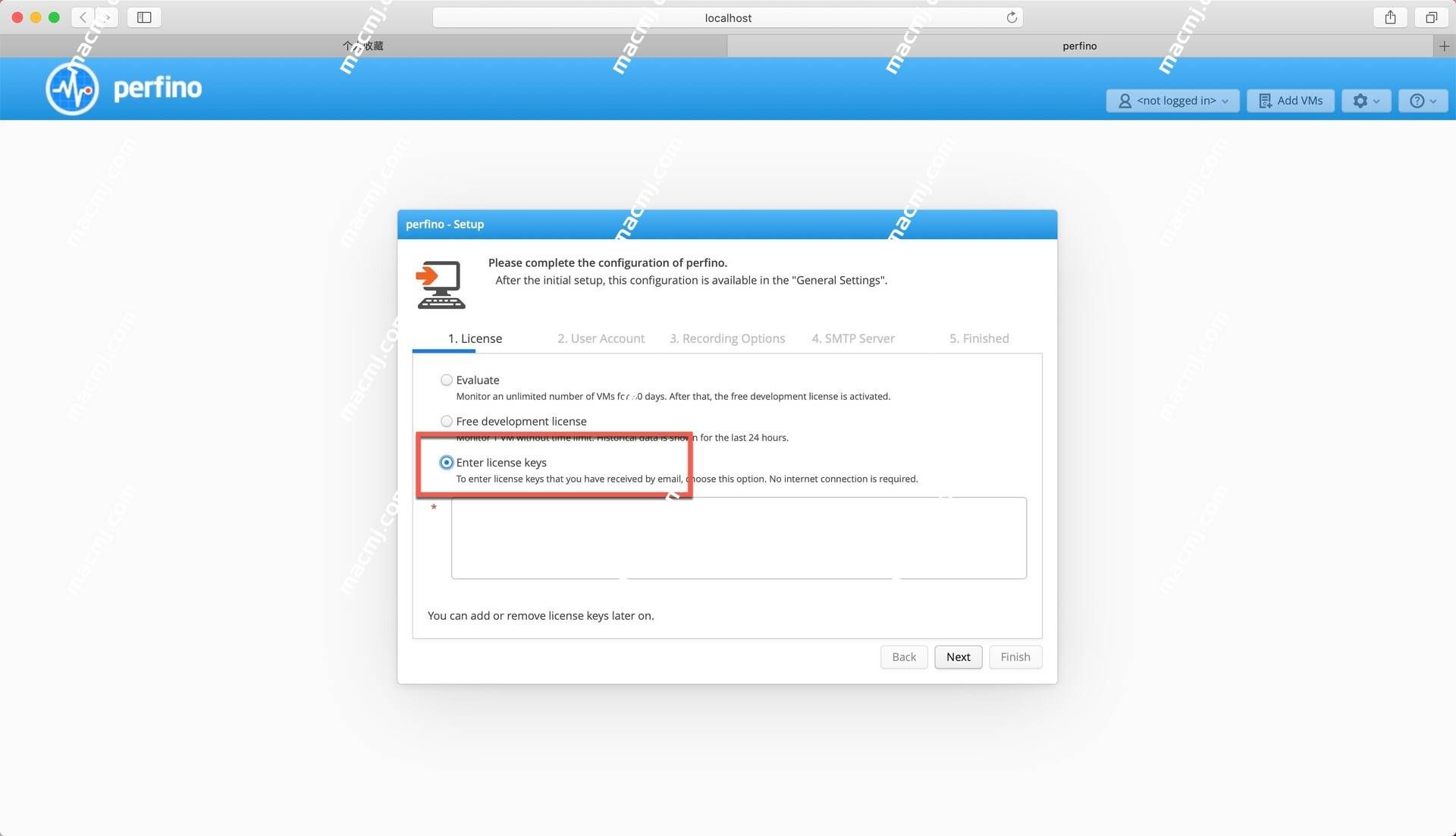Click the Next button

click(x=958, y=657)
